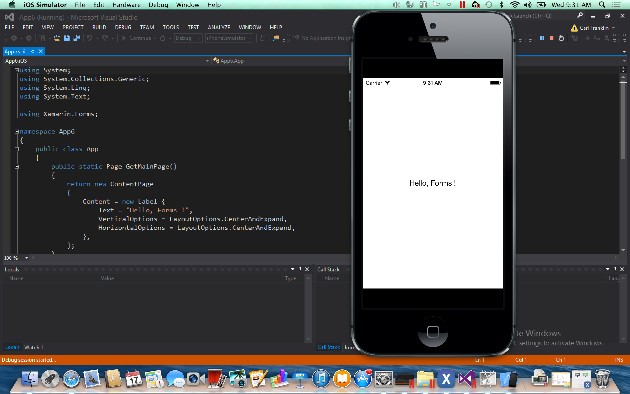Open Visual Studio BUILD menu
Screen dimensions: 630x394
click(x=99, y=27)
